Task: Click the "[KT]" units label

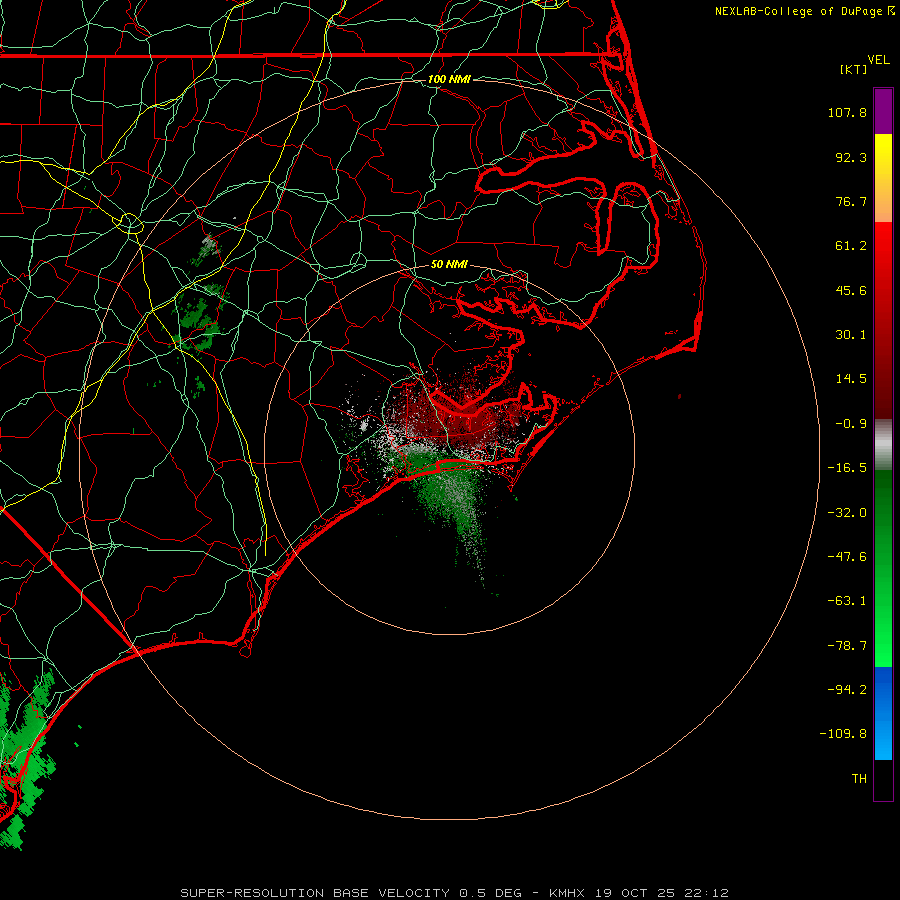Action: coord(853,69)
